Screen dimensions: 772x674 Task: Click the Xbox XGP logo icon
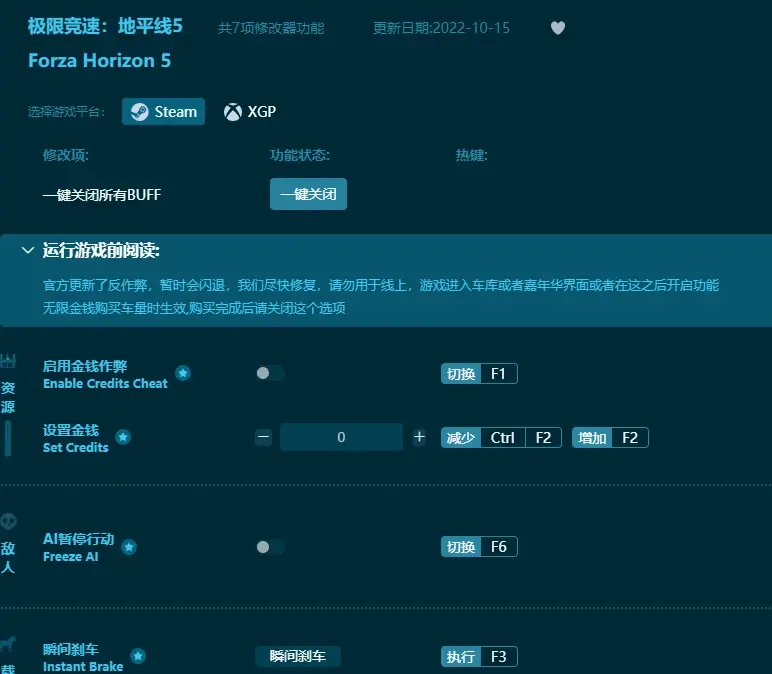233,112
